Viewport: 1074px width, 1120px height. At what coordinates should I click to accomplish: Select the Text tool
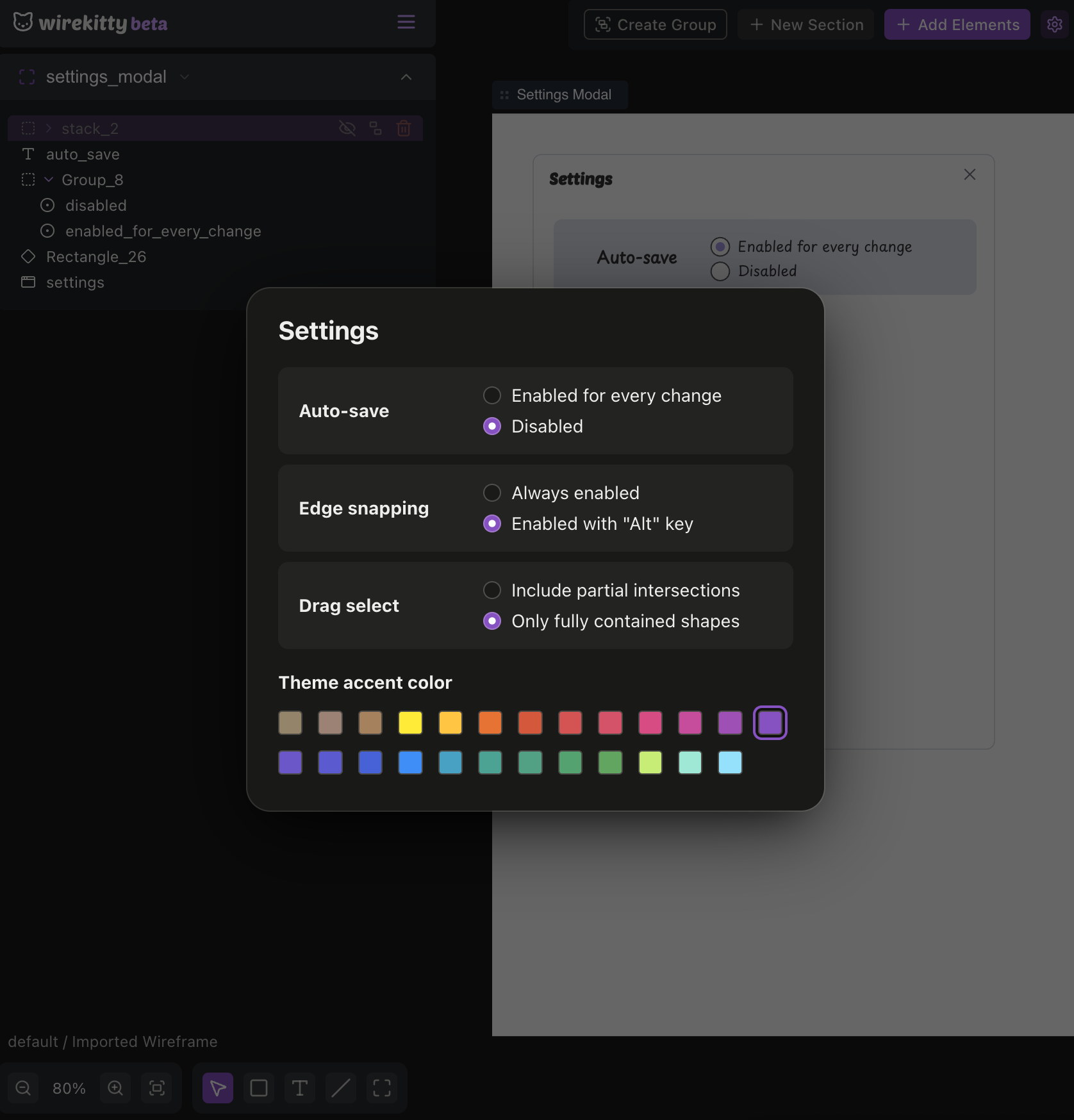click(299, 1087)
